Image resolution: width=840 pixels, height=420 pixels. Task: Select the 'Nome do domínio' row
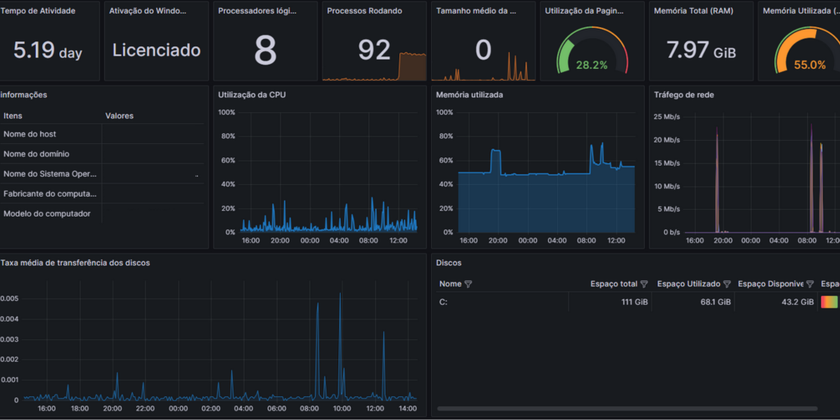(x=102, y=154)
